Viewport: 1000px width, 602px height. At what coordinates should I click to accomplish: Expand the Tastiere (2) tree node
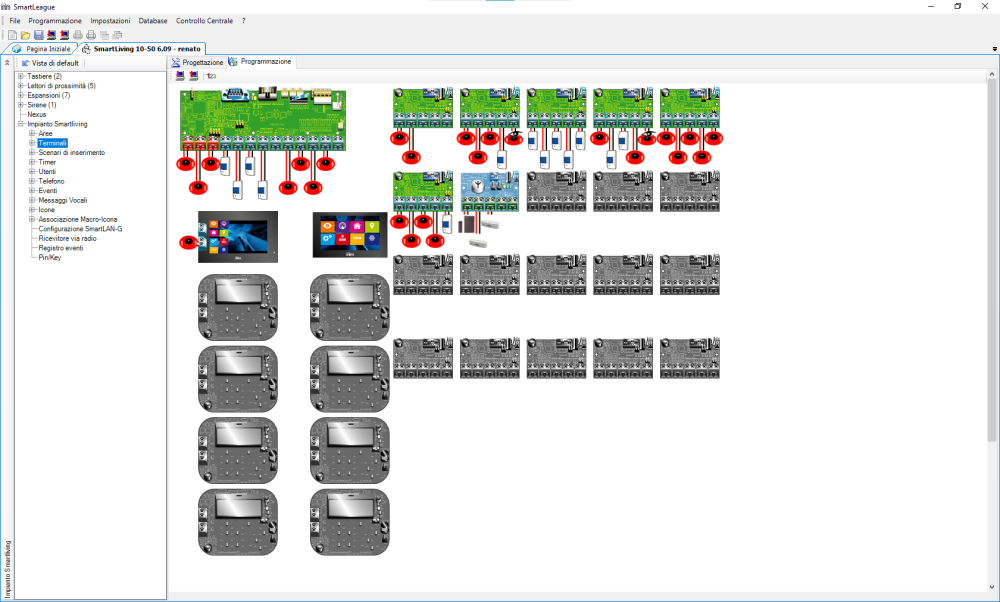(20, 76)
